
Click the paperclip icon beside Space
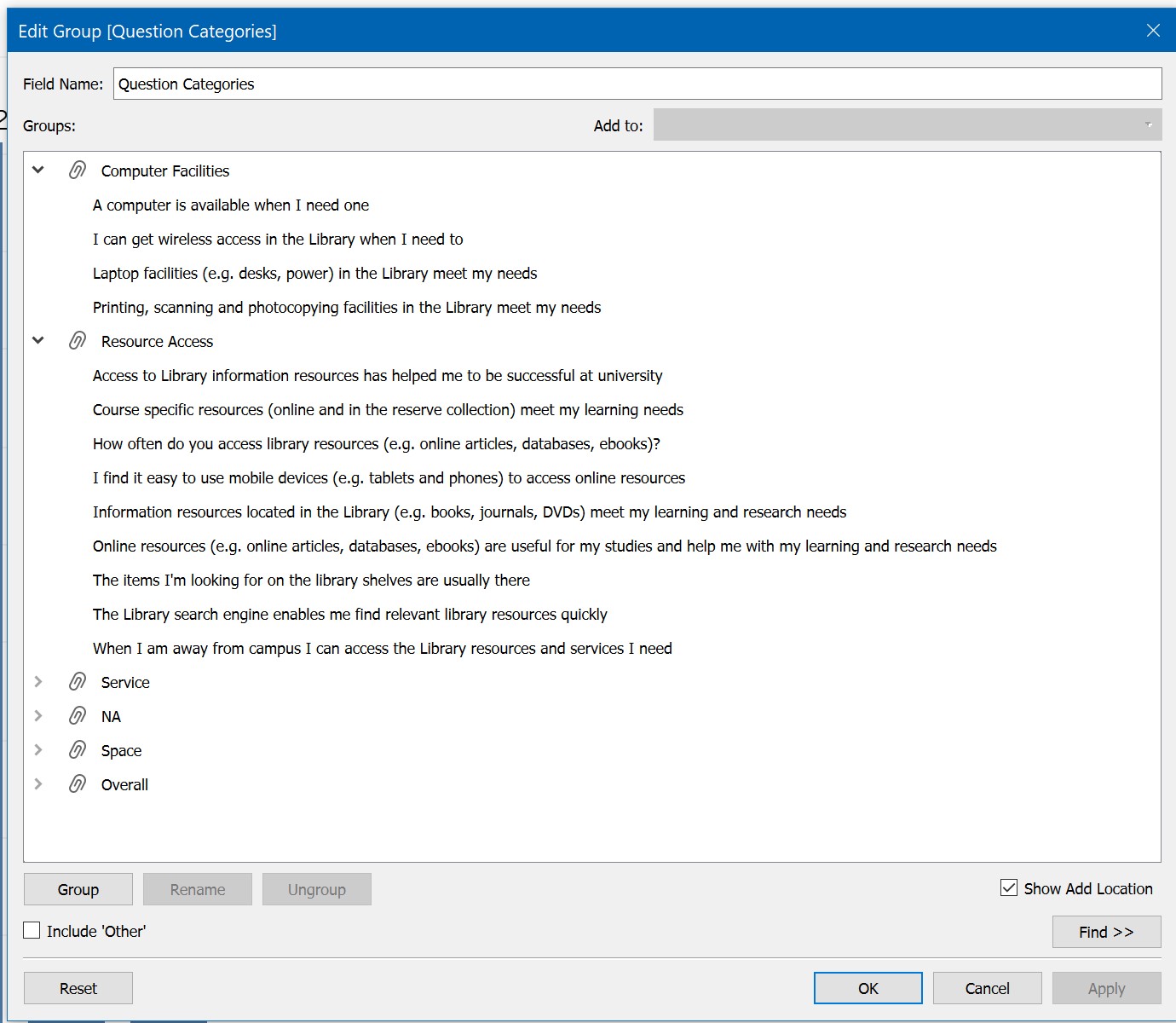pyautogui.click(x=78, y=750)
